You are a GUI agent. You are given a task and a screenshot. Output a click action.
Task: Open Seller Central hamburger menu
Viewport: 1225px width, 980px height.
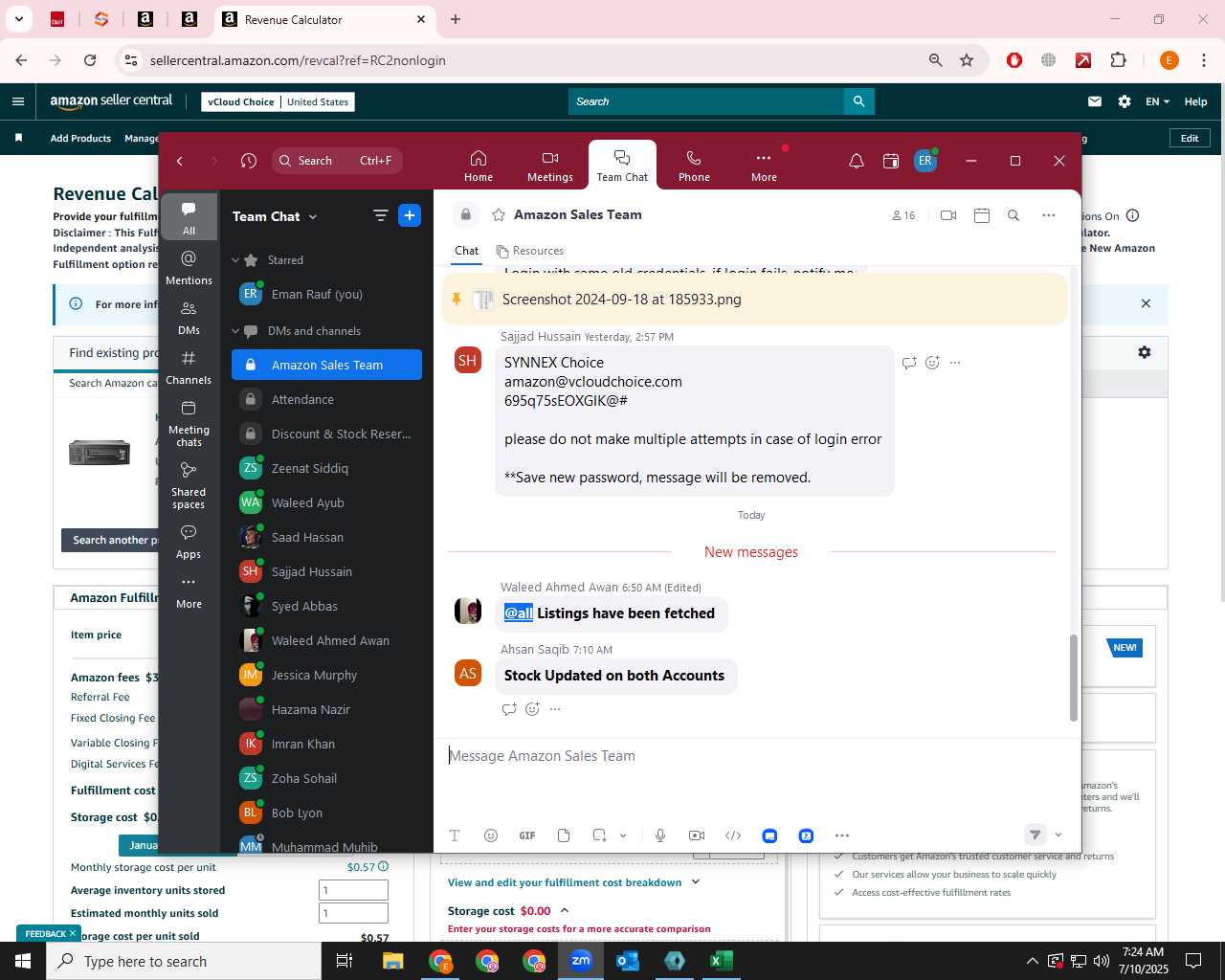pos(18,101)
